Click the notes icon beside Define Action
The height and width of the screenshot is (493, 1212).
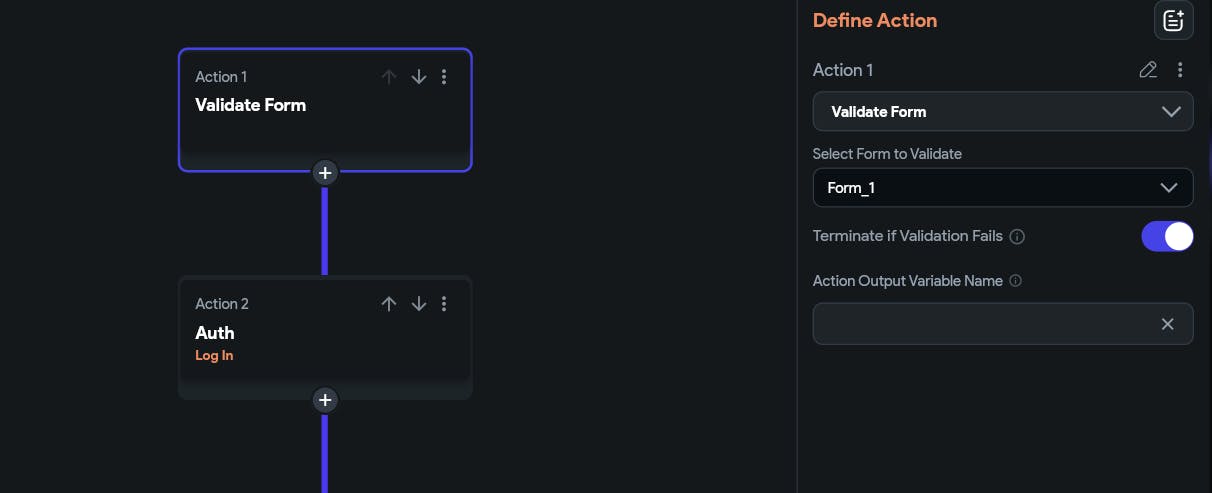1173,20
